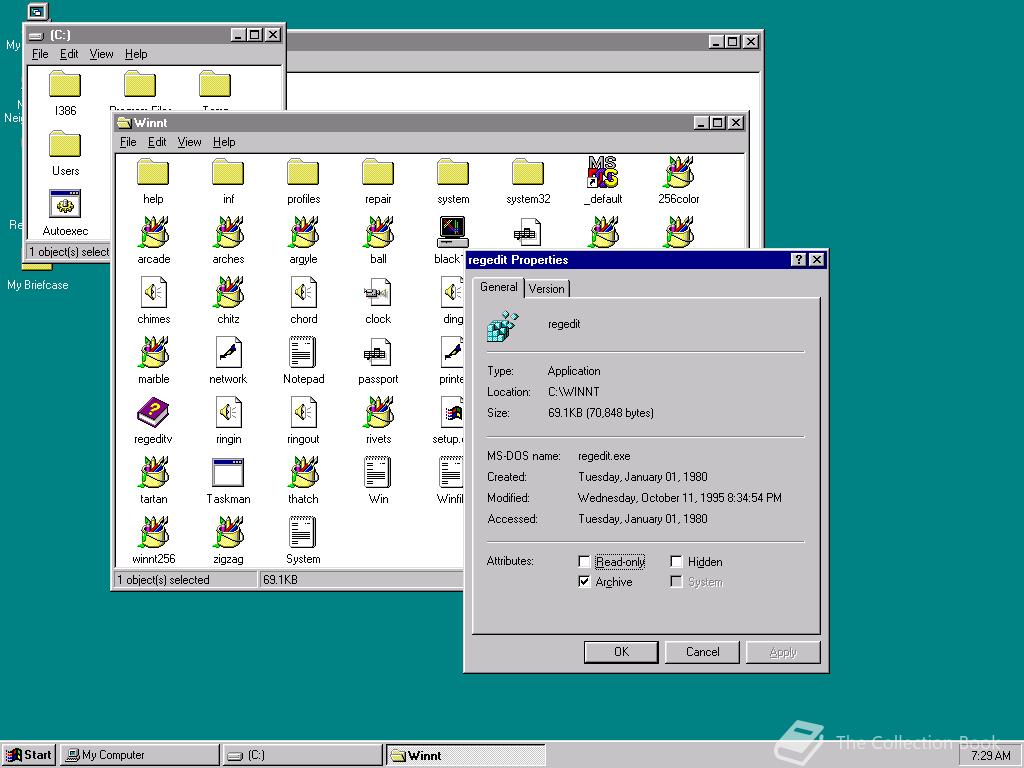Viewport: 1024px width, 768px height.
Task: Open View menu in C: window
Action: point(101,54)
